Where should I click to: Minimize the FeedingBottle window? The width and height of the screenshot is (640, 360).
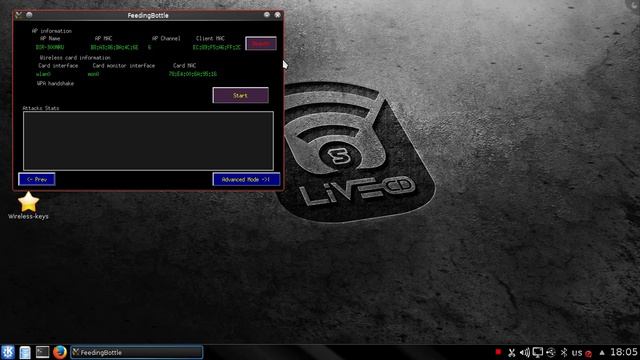(x=267, y=15)
